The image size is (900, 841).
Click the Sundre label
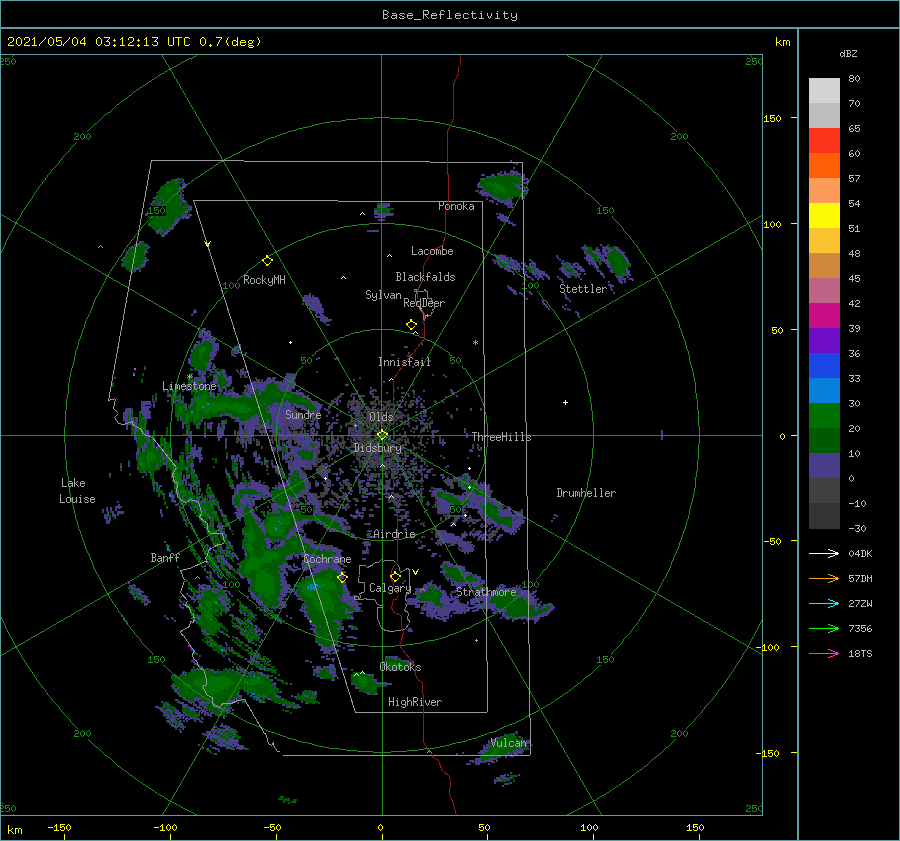coord(303,414)
